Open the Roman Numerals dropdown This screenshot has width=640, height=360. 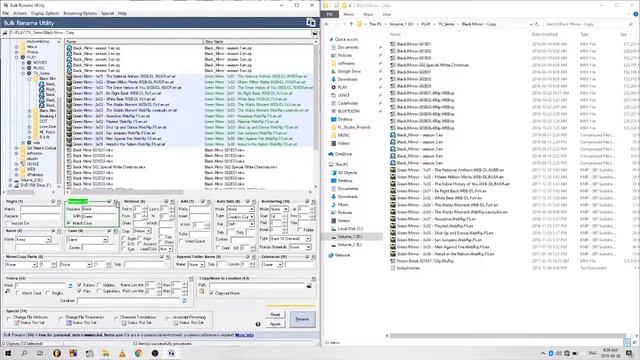300,247
